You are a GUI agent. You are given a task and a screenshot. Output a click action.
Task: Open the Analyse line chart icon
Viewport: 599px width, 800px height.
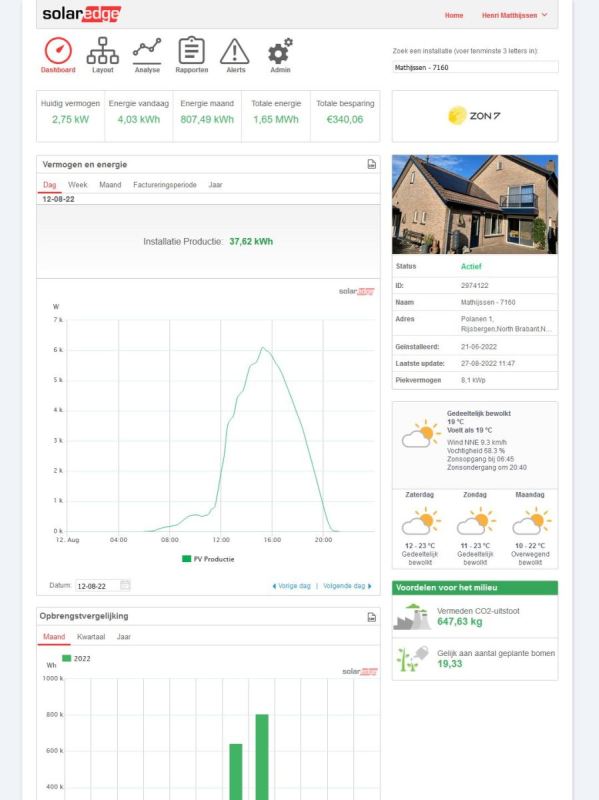point(147,49)
